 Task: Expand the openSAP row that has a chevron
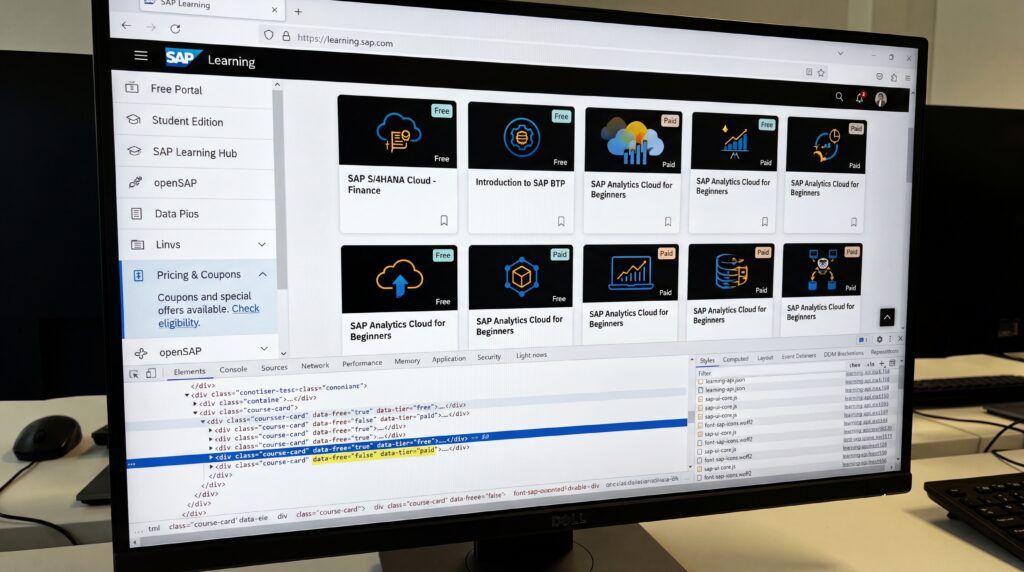click(x=264, y=349)
